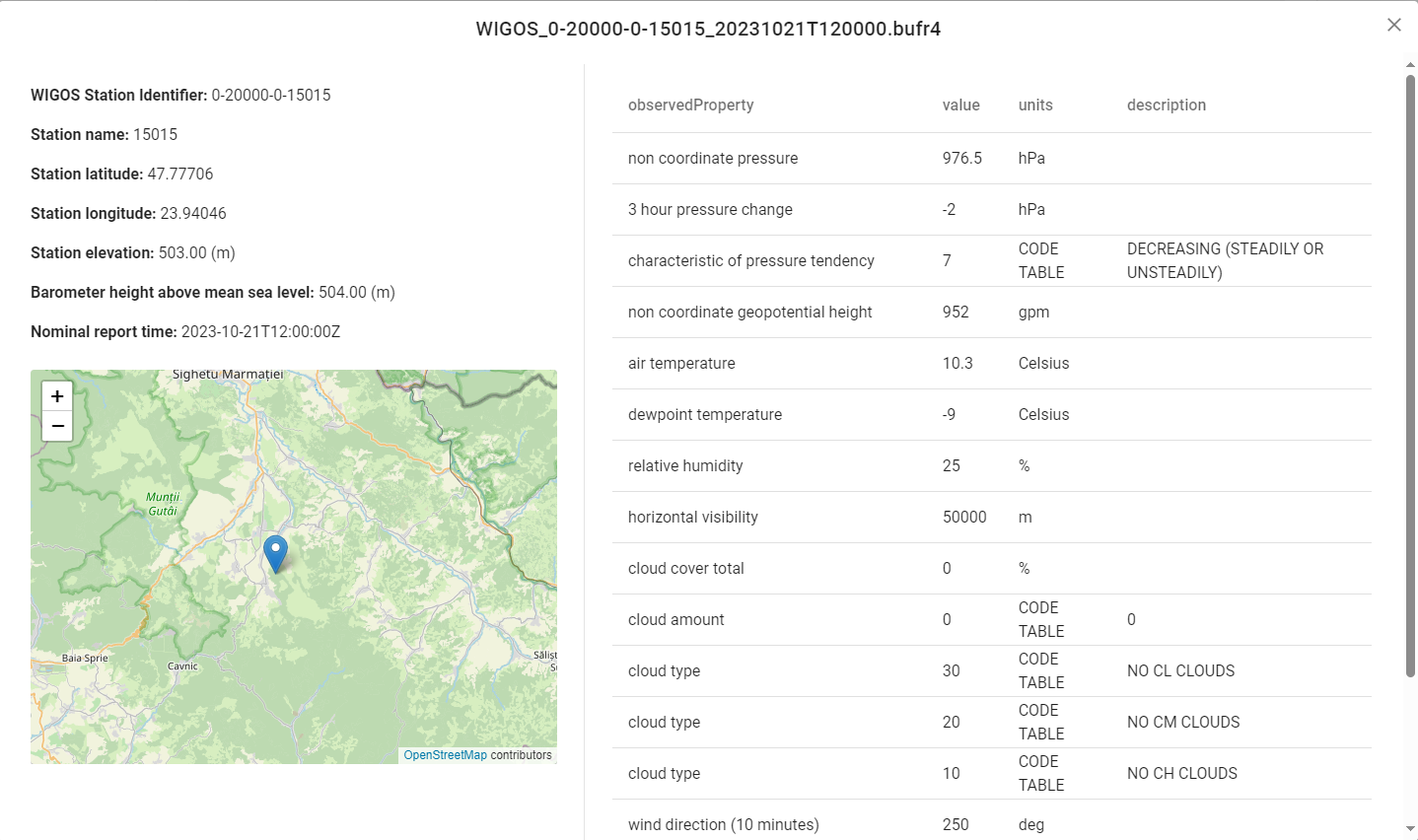Click the Cavnic label on map
Screen dimensions: 1418x840
[x=182, y=666]
